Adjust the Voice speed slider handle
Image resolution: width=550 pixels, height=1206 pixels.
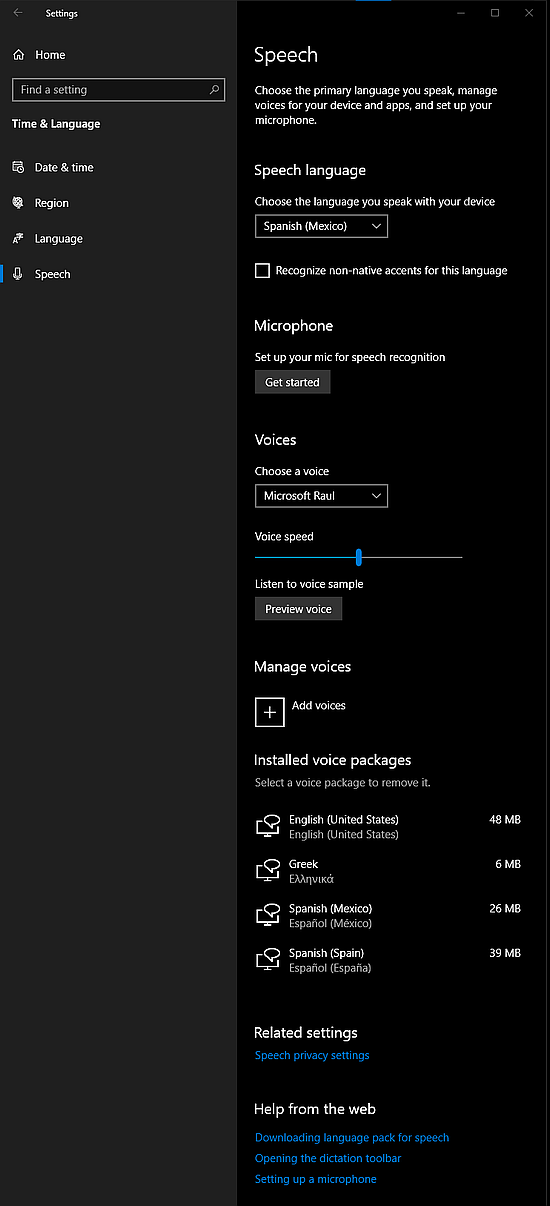click(x=358, y=557)
